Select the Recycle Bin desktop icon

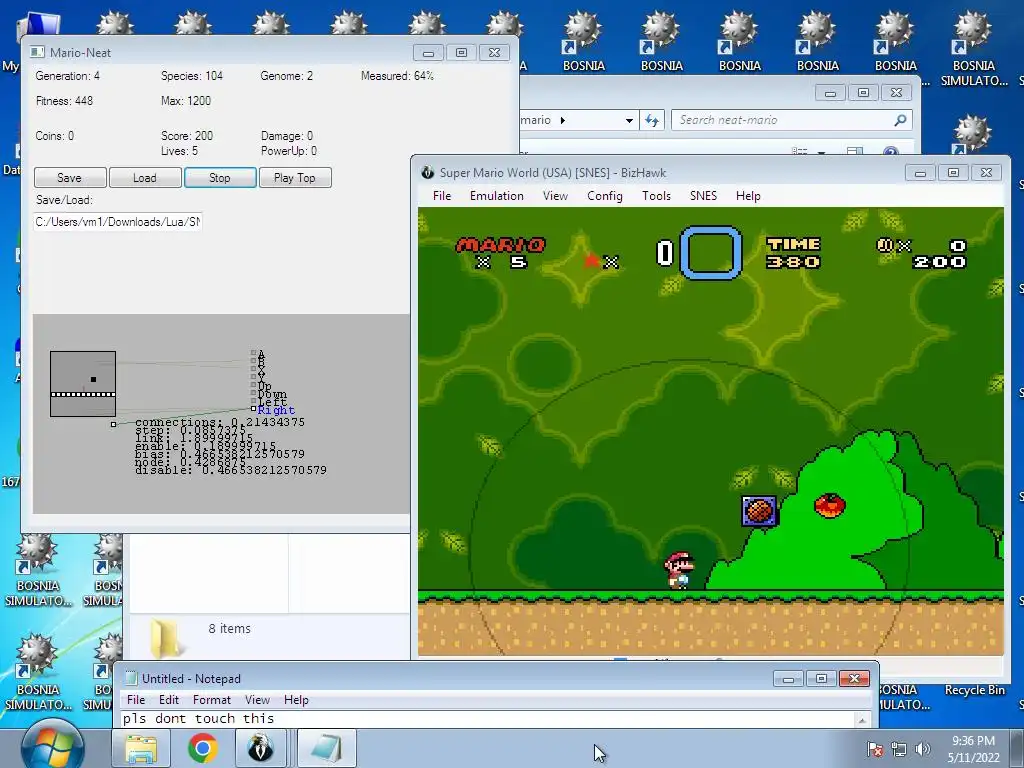(974, 690)
